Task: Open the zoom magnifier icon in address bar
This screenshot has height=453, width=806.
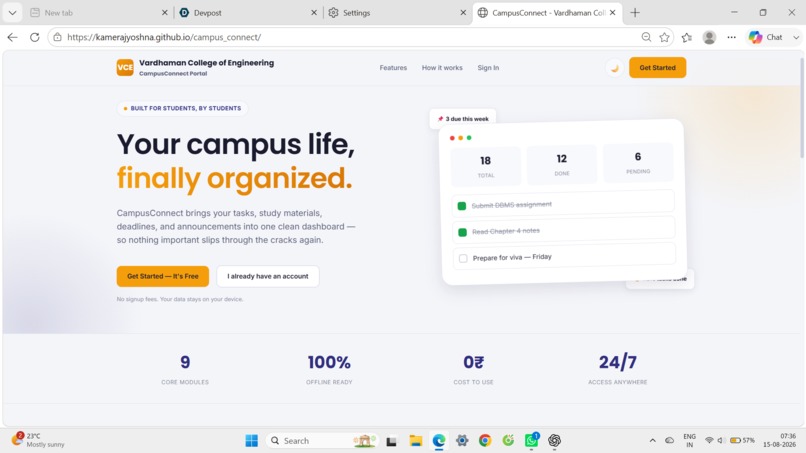Action: click(646, 37)
